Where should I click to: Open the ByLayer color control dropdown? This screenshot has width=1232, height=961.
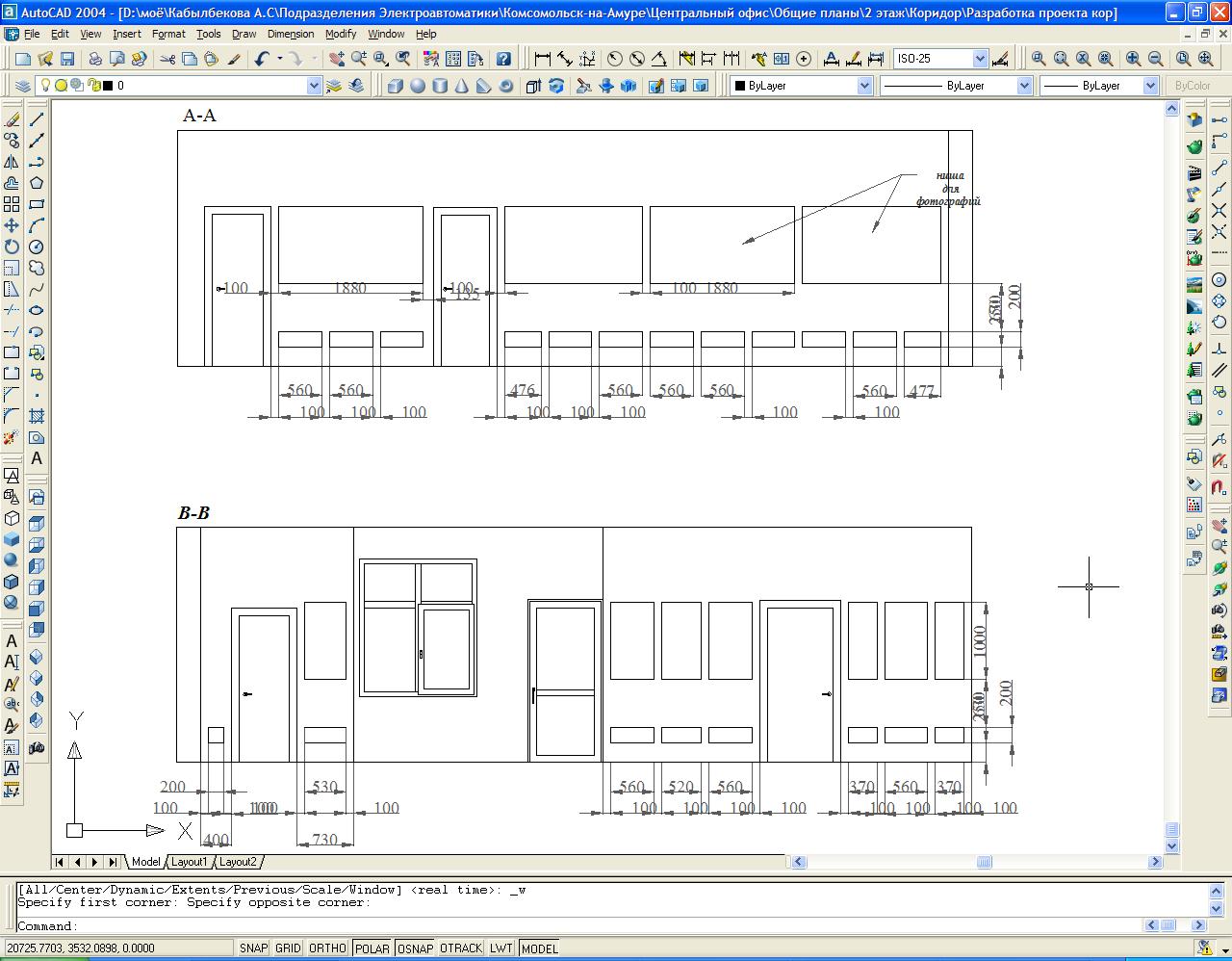click(863, 86)
